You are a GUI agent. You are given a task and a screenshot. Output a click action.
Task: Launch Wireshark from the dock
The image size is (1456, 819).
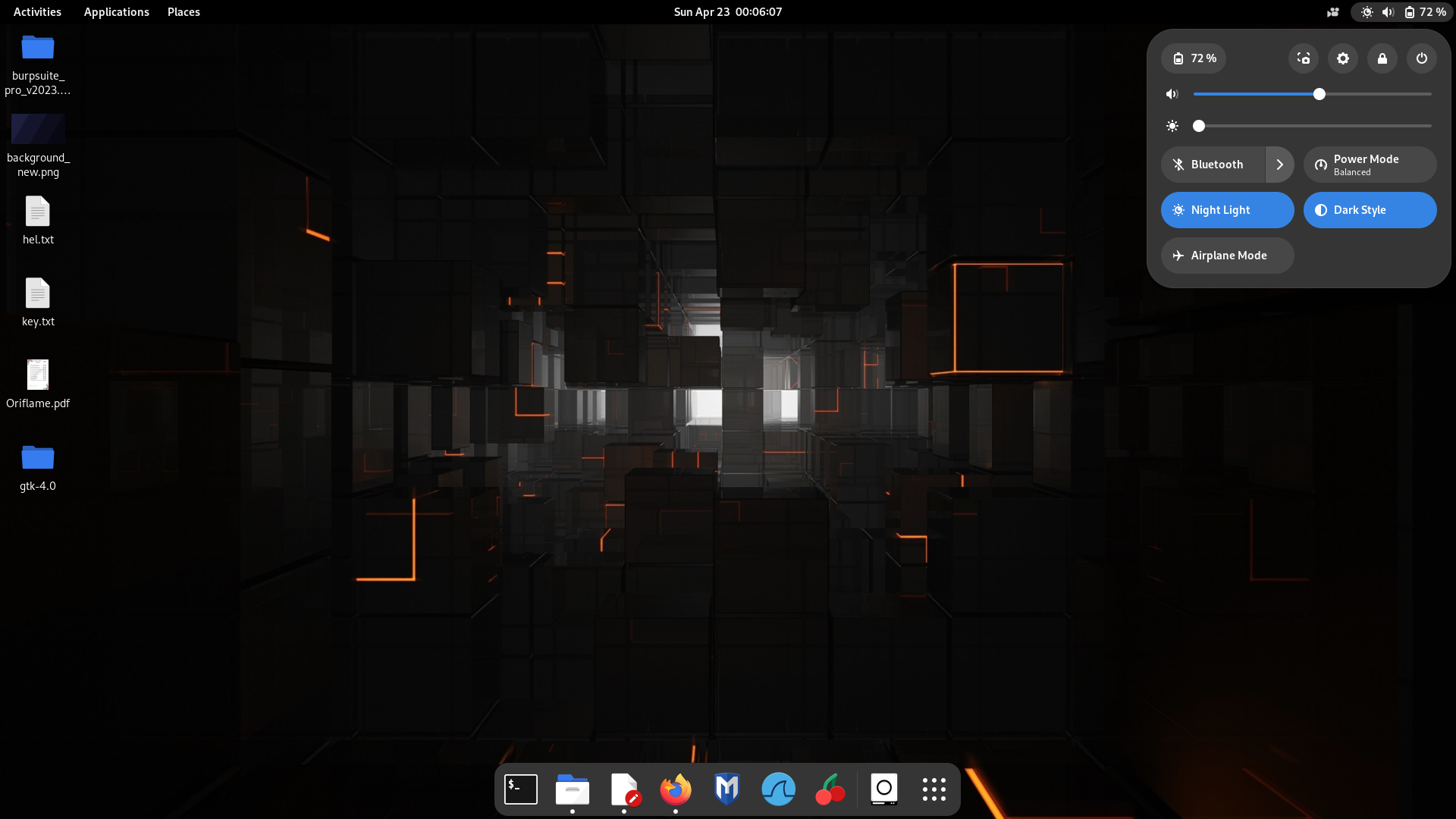coord(778,789)
